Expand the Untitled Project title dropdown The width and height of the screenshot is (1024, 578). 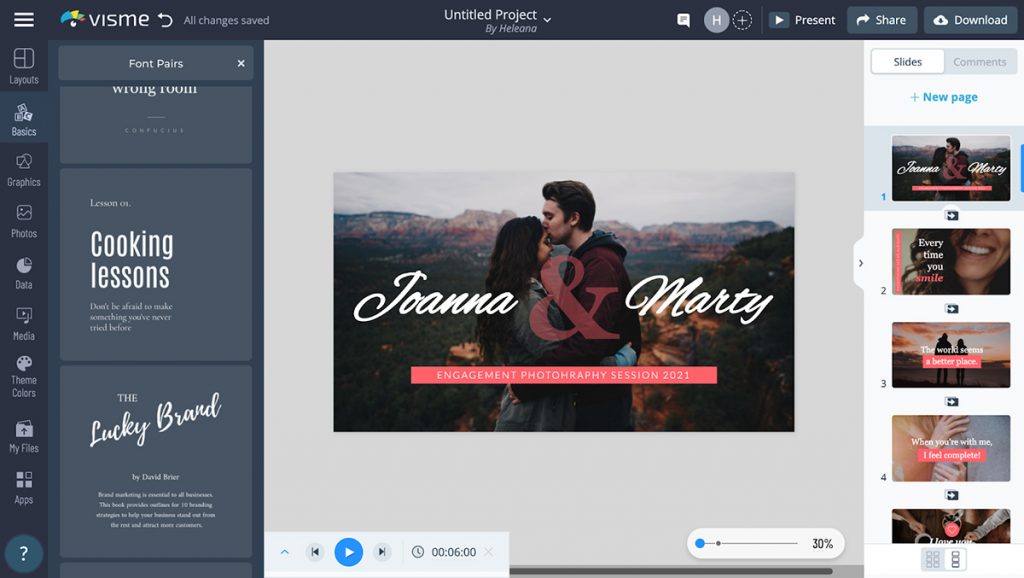point(546,17)
